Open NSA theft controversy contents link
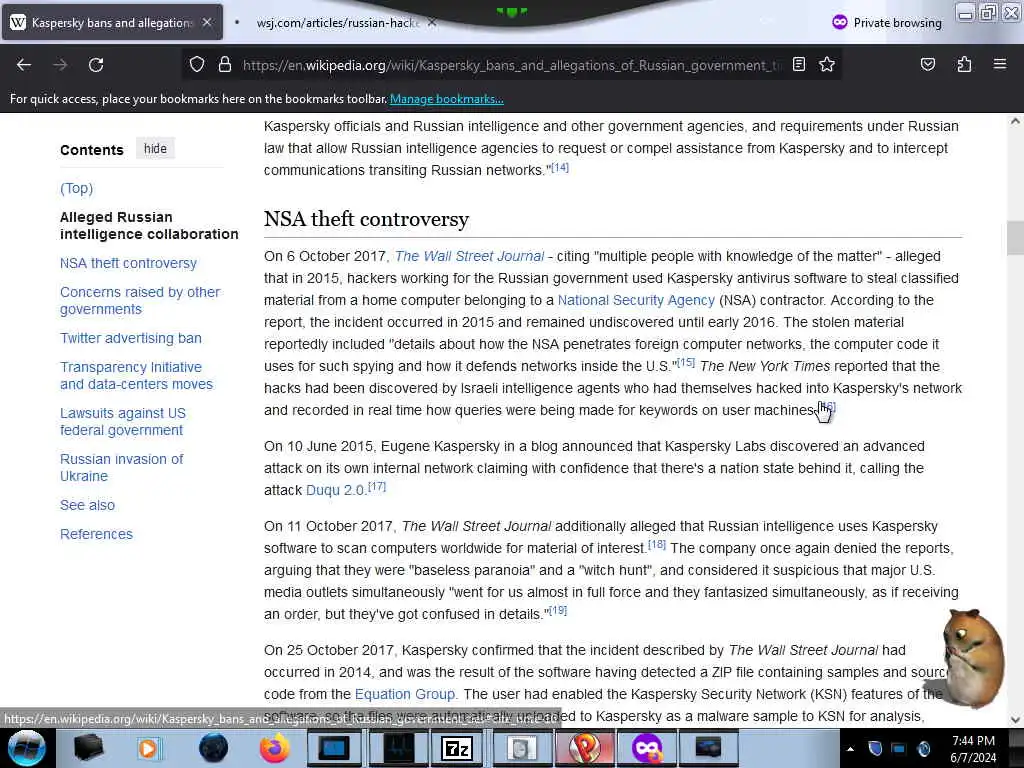This screenshot has height=768, width=1024. click(129, 263)
